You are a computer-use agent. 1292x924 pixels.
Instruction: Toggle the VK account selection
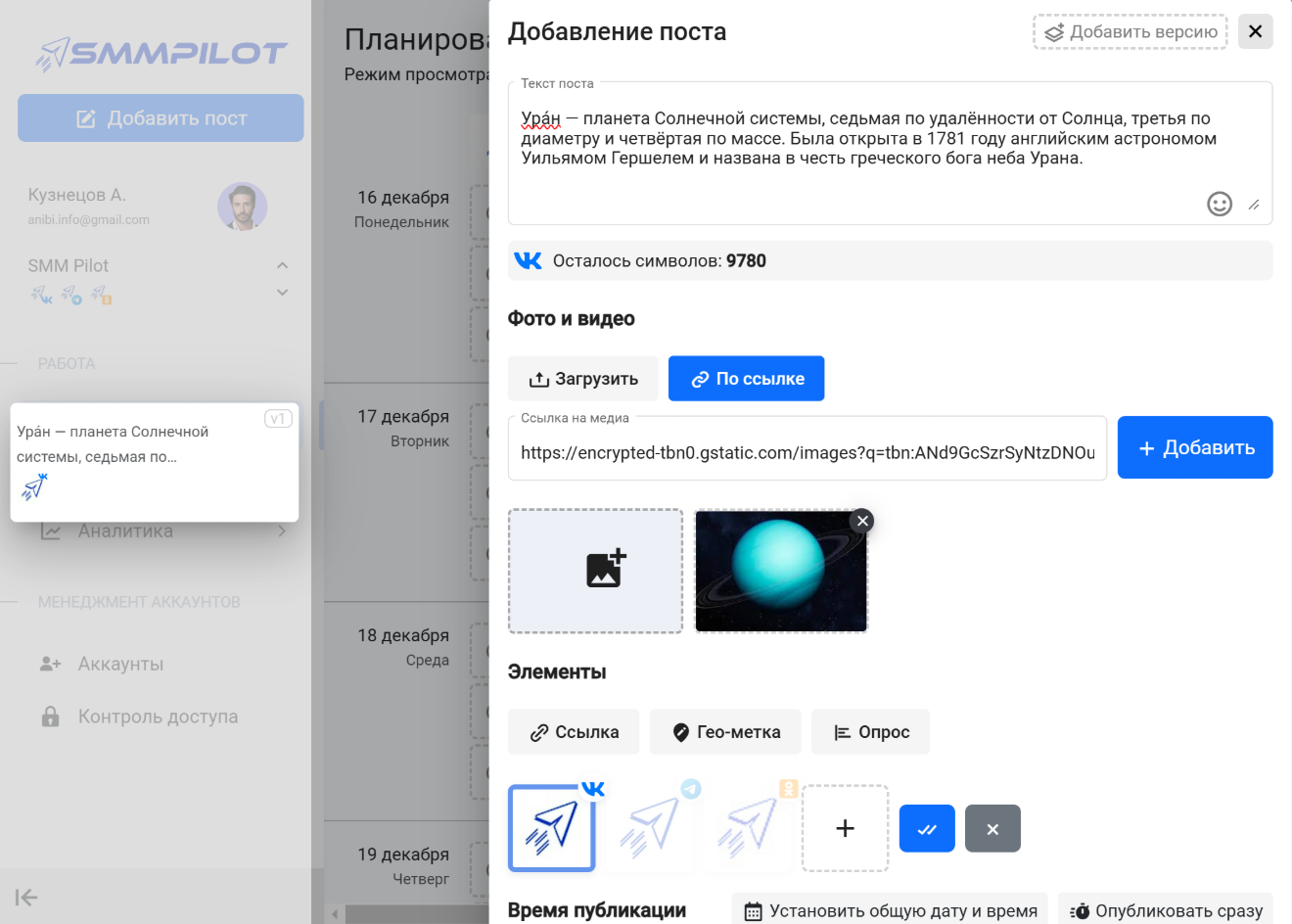[x=552, y=828]
